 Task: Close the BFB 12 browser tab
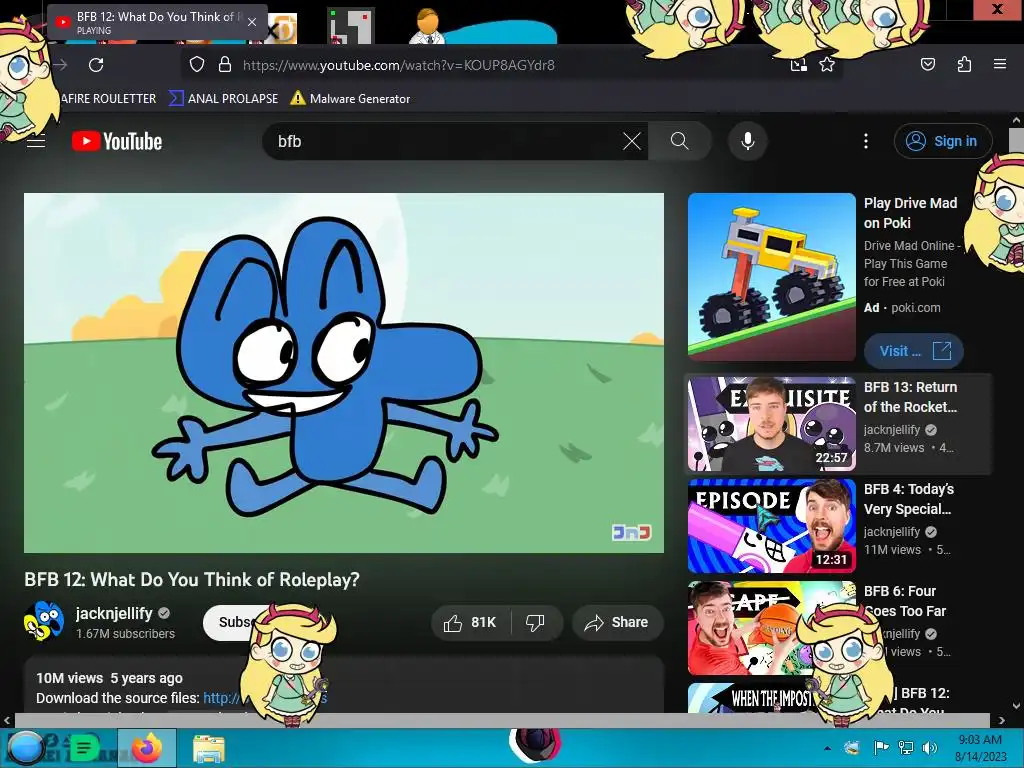pyautogui.click(x=251, y=22)
